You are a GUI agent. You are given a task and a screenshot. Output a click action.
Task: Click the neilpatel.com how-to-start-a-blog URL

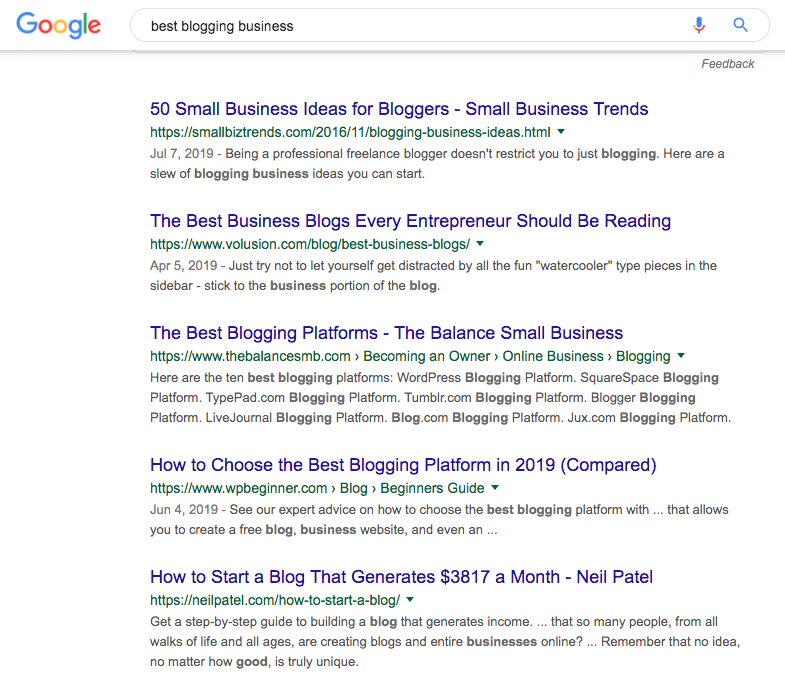pos(275,600)
